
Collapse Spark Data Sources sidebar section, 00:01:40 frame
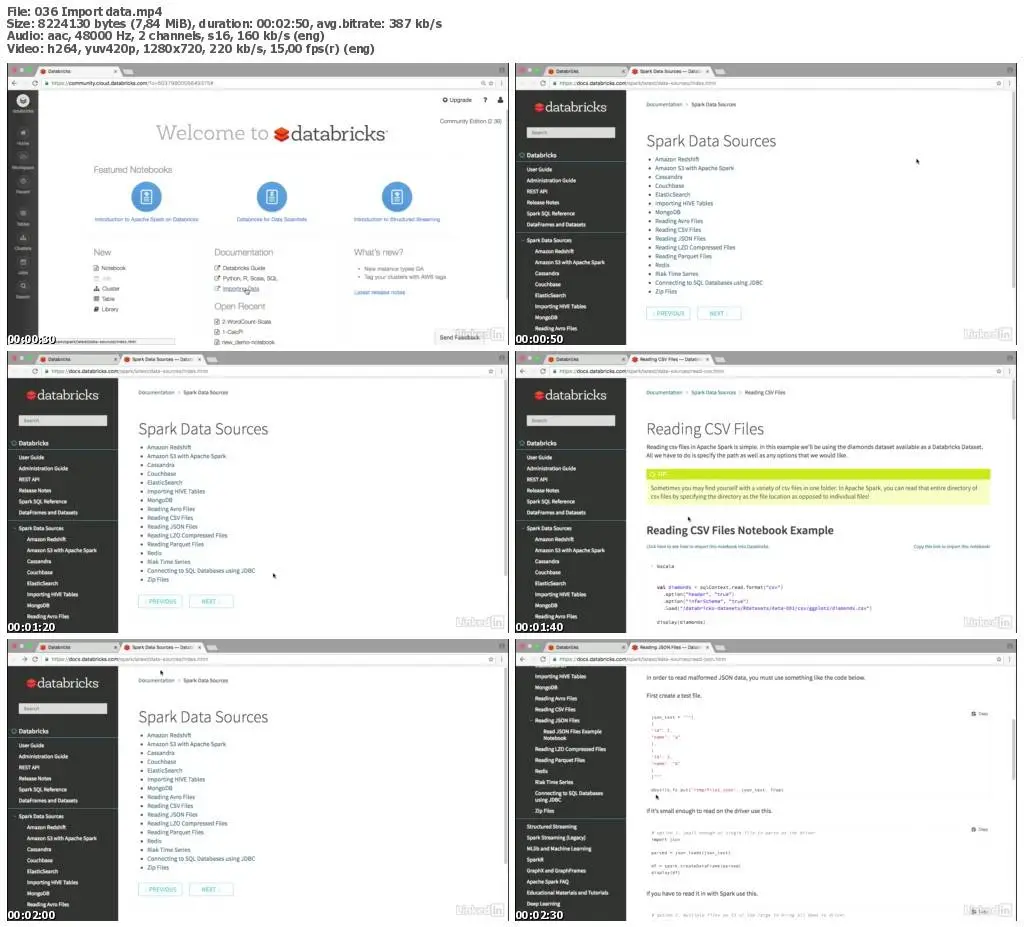522,529
